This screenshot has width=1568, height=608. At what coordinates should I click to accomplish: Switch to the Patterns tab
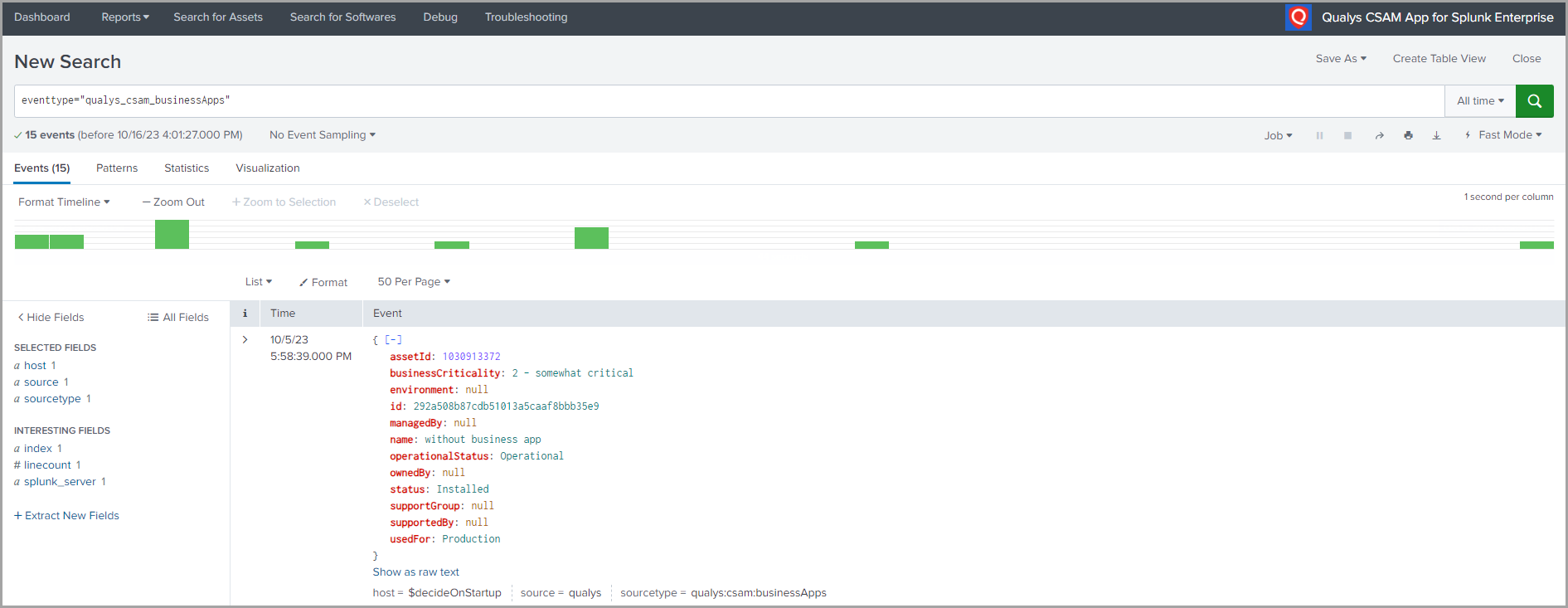pos(117,168)
